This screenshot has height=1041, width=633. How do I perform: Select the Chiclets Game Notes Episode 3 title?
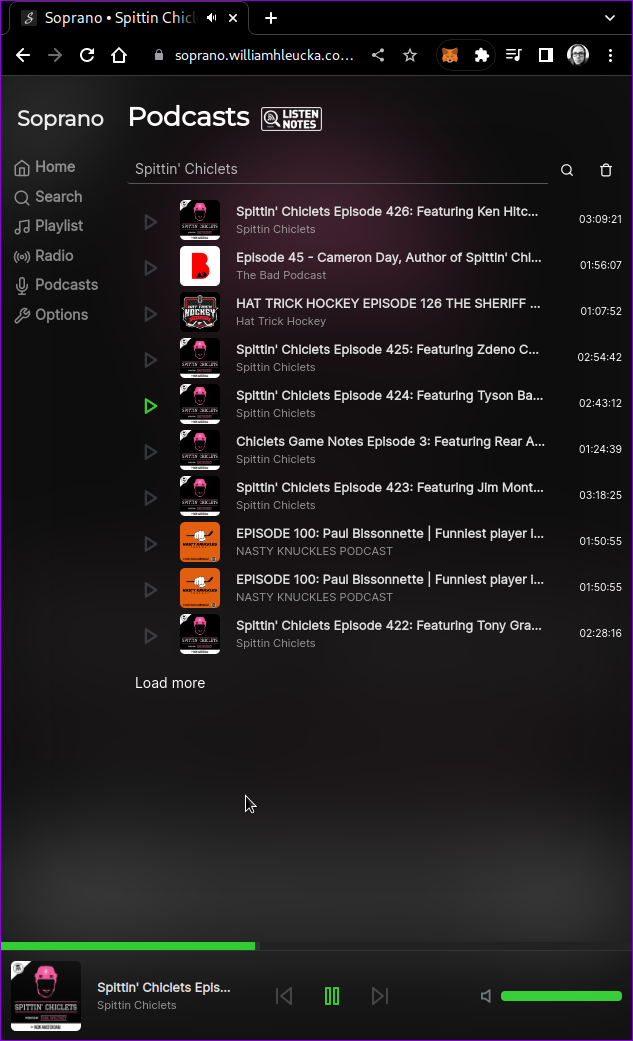(391, 441)
